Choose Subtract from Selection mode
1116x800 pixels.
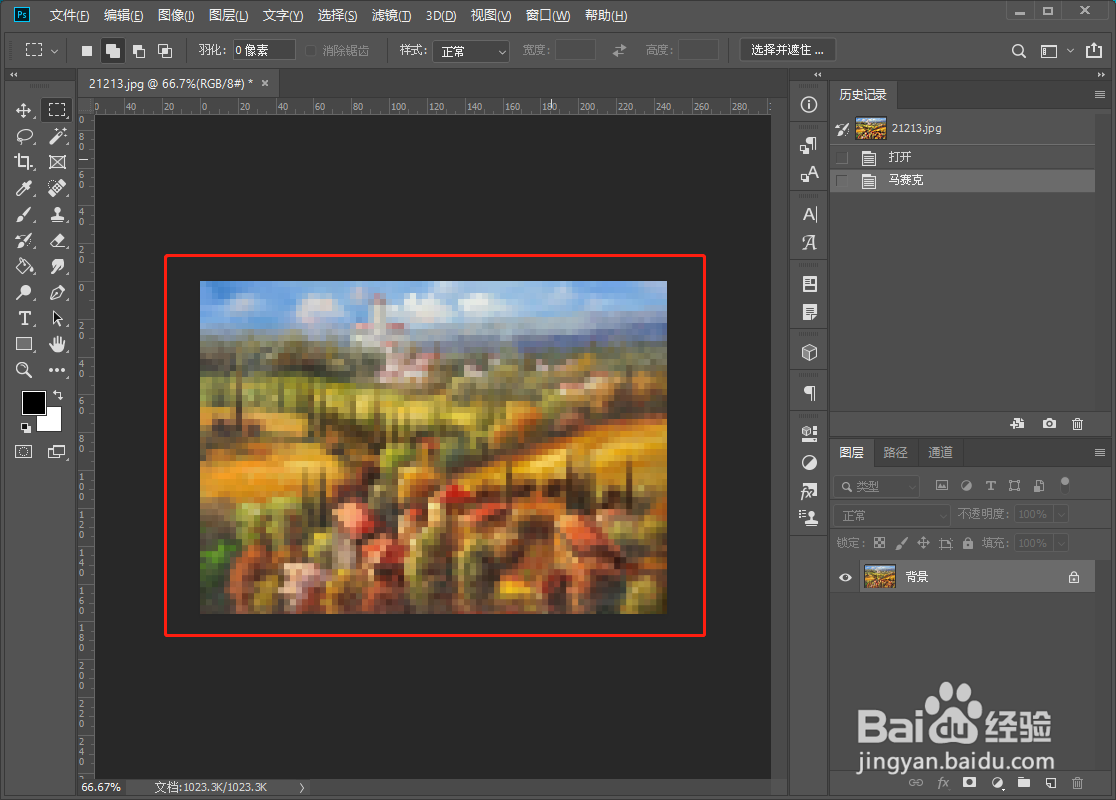click(x=139, y=51)
